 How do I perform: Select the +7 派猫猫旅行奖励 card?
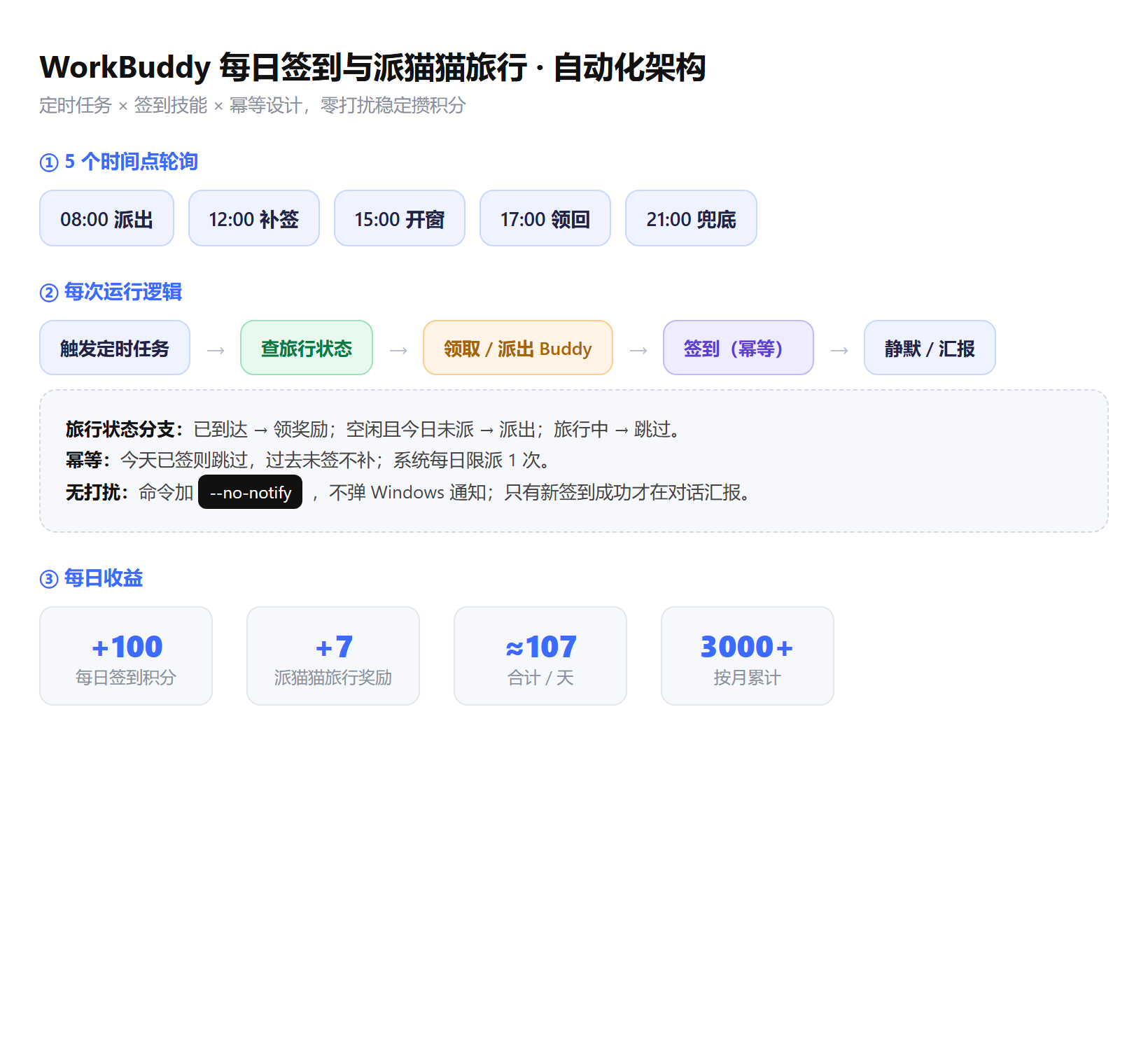click(333, 656)
